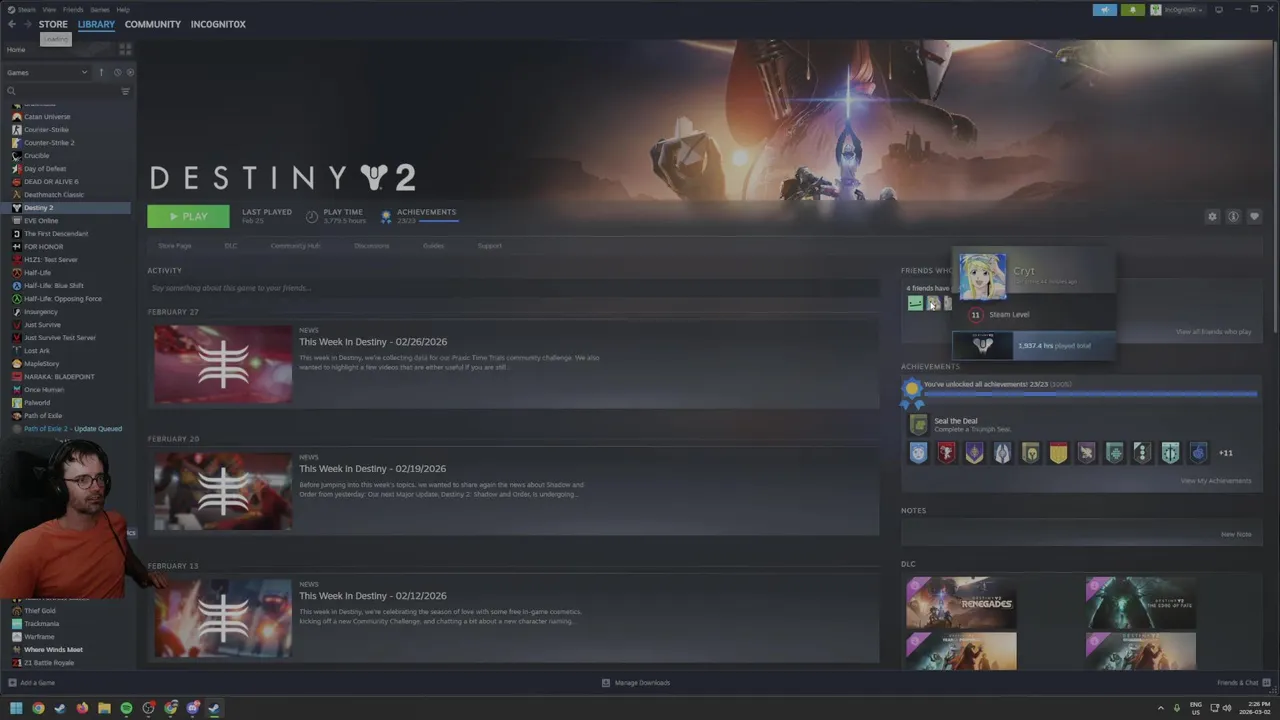Click the ready-to-play filter icon

point(130,72)
